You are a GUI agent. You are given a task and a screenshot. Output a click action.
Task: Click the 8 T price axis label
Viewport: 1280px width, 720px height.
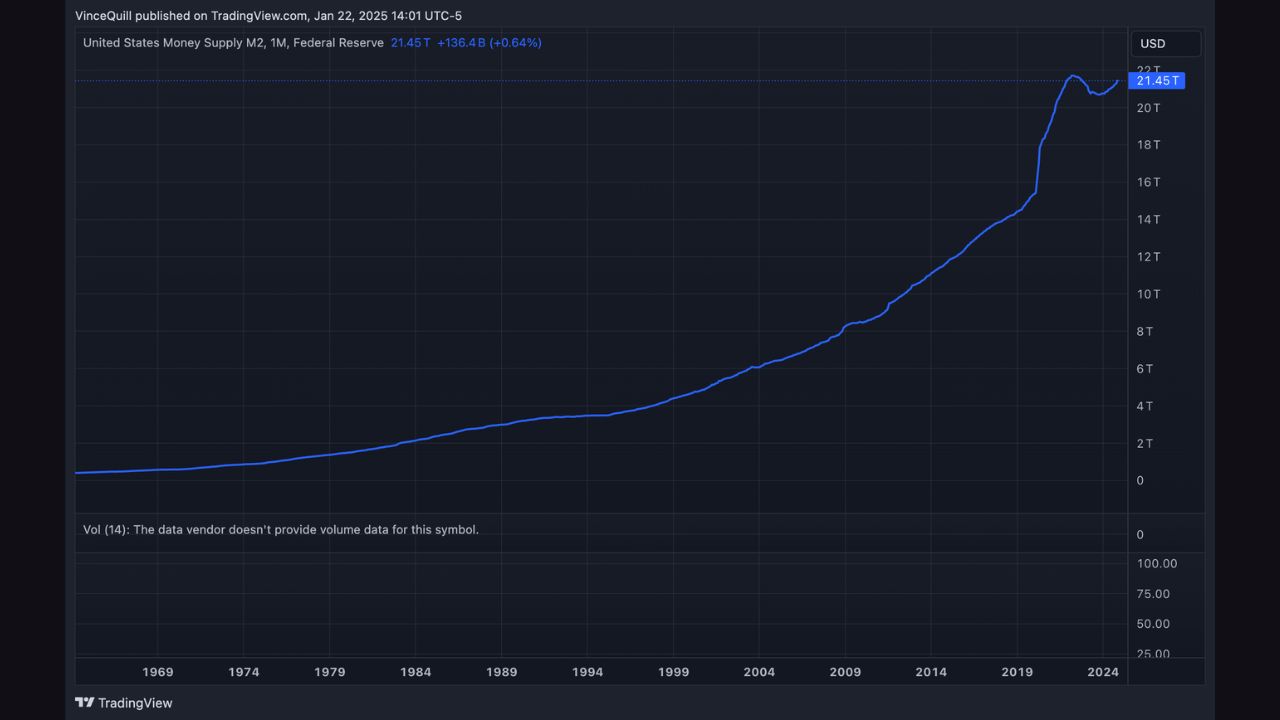pos(1145,331)
